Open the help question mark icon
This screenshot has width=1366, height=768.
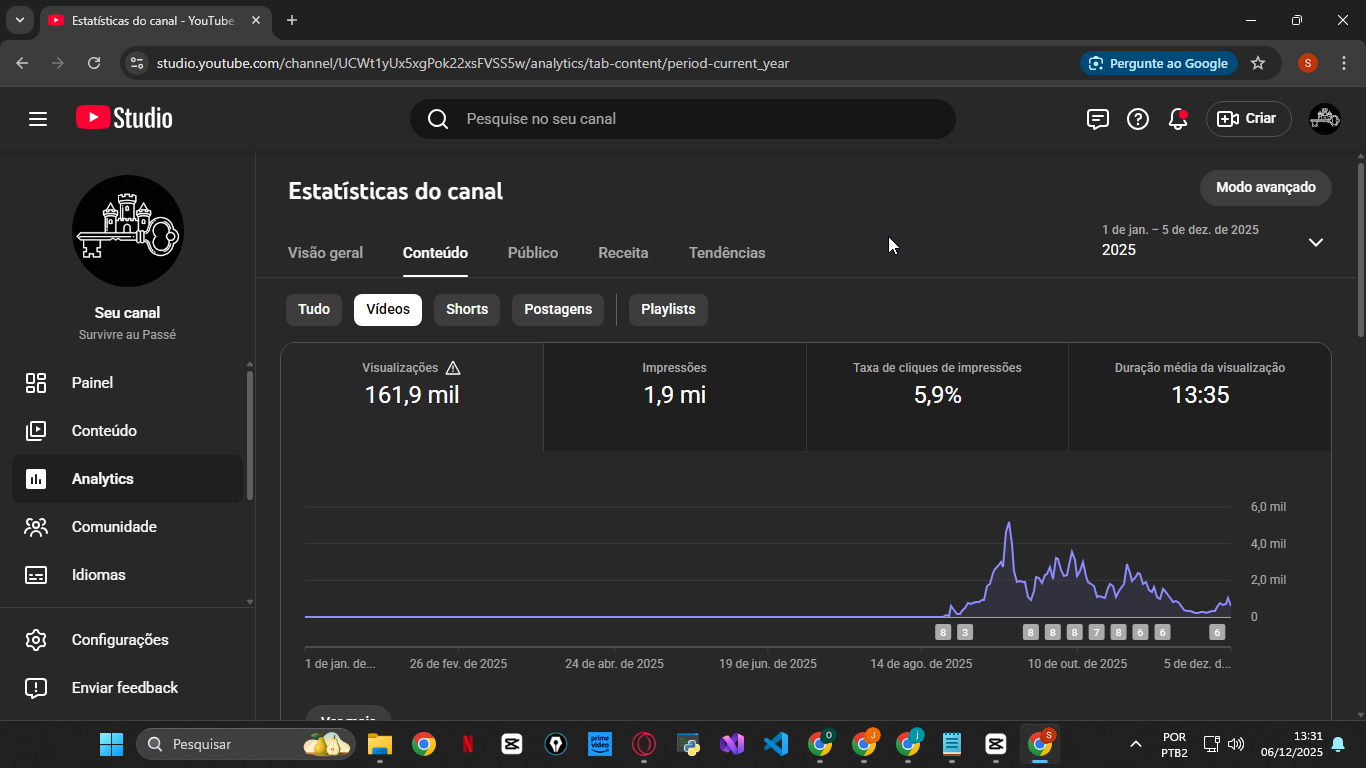[x=1138, y=119]
